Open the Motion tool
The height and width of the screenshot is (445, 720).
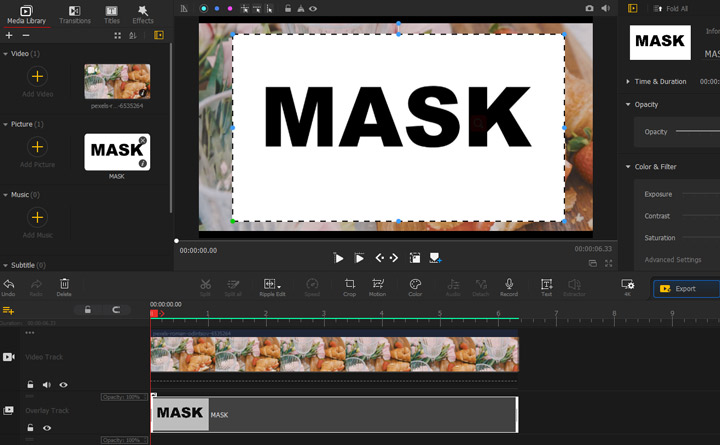point(377,287)
